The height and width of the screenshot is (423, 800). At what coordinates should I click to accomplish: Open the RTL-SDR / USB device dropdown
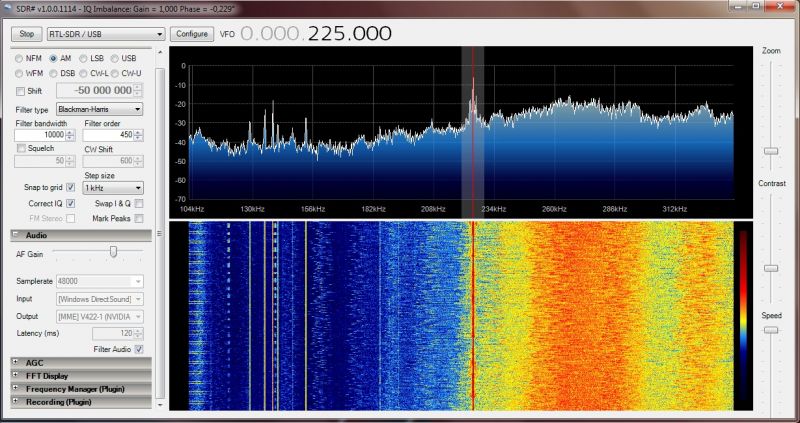(x=106, y=34)
